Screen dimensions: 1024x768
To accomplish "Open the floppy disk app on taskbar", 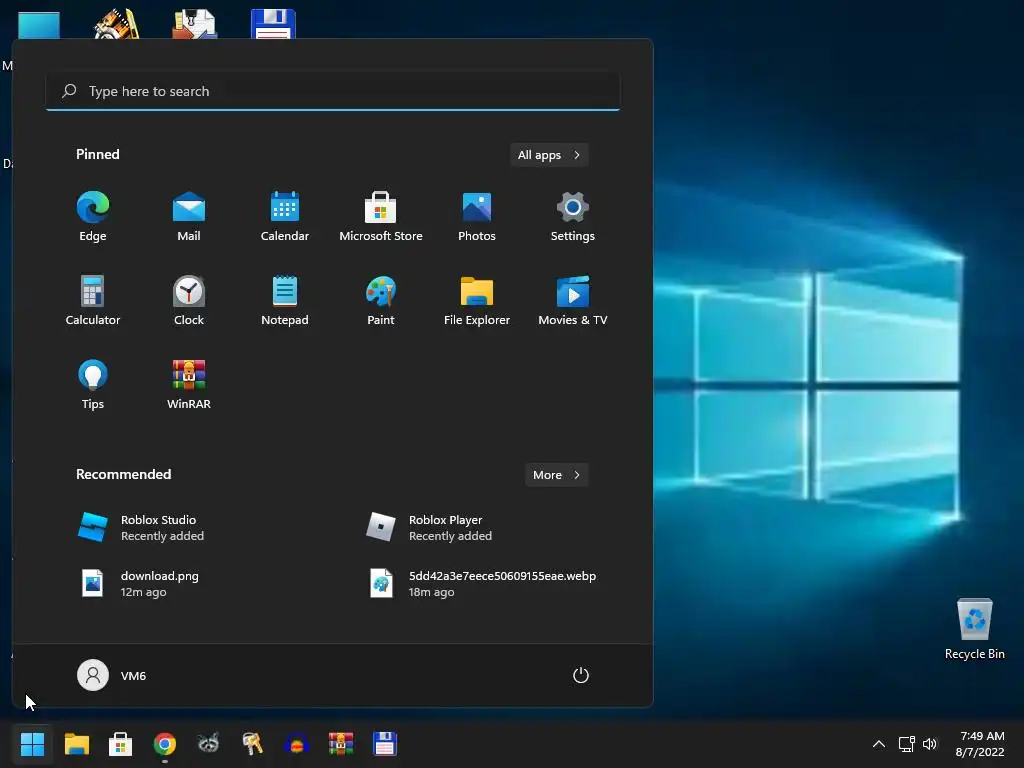I will 385,744.
